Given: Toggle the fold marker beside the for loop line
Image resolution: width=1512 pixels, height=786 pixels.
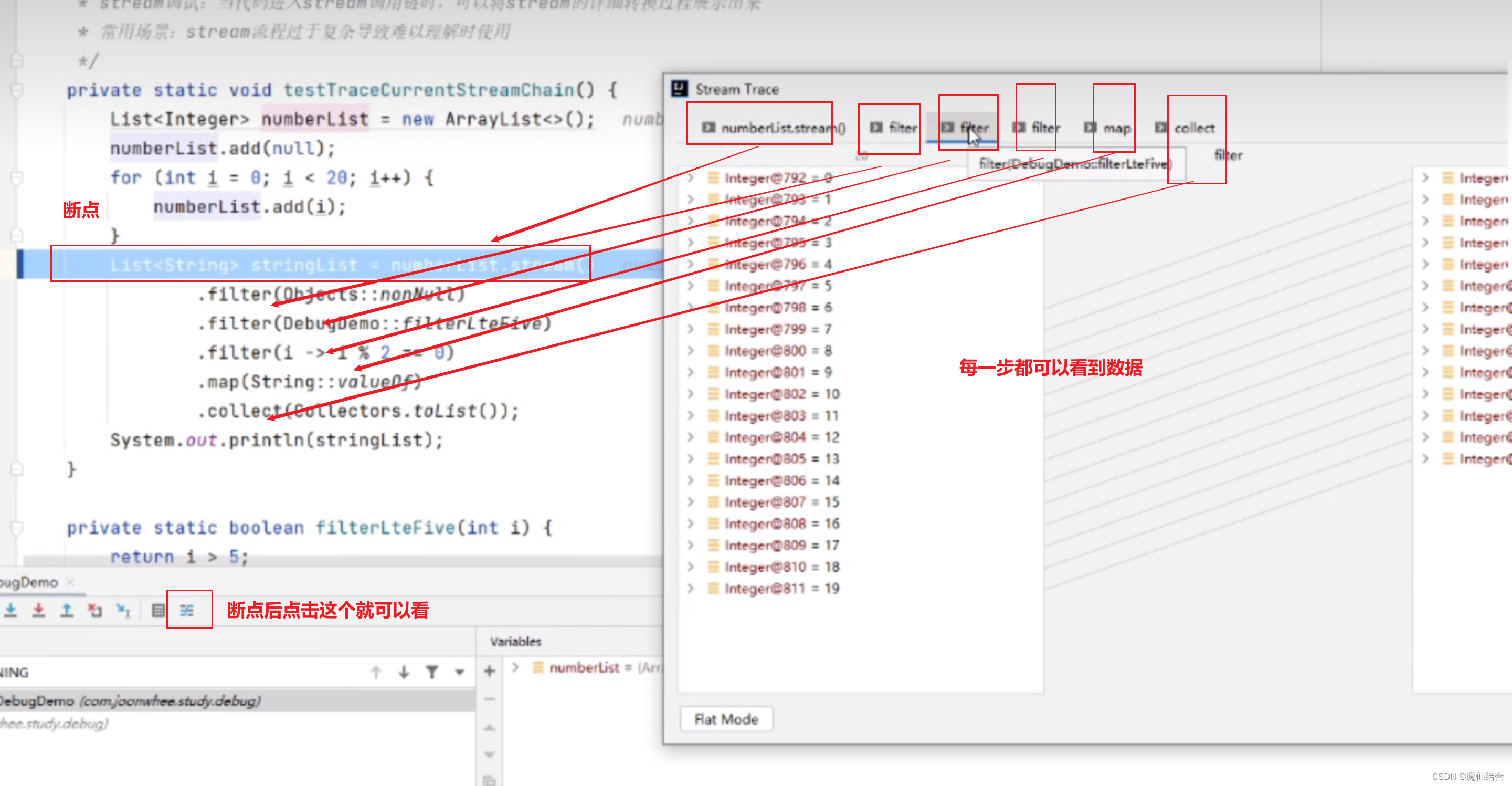Looking at the screenshot, I should pyautogui.click(x=17, y=178).
